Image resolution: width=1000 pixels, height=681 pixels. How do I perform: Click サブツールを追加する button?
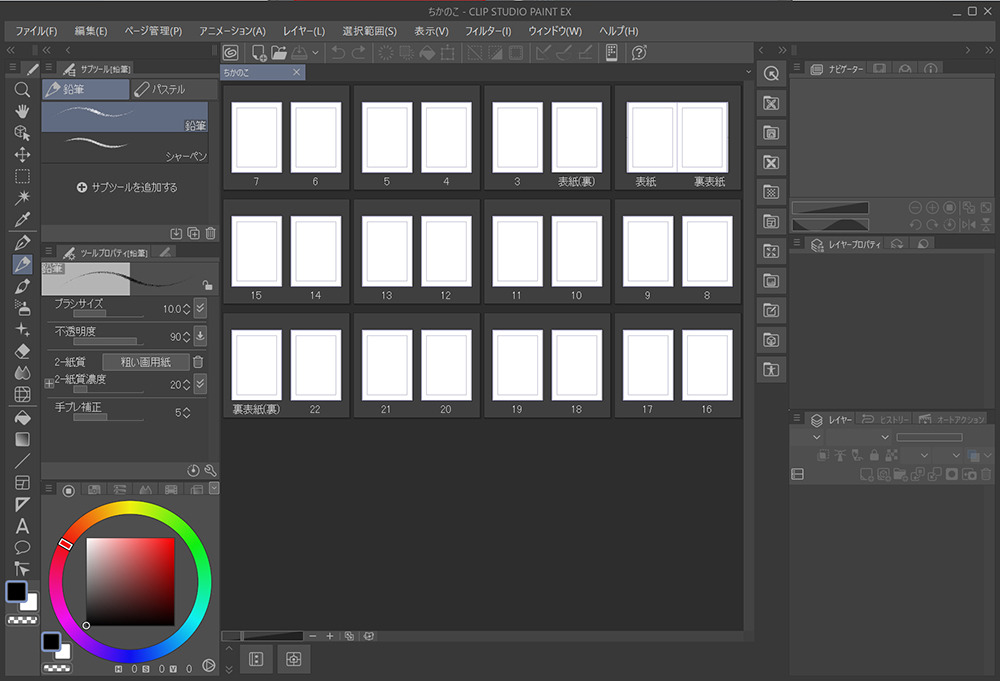coord(127,187)
